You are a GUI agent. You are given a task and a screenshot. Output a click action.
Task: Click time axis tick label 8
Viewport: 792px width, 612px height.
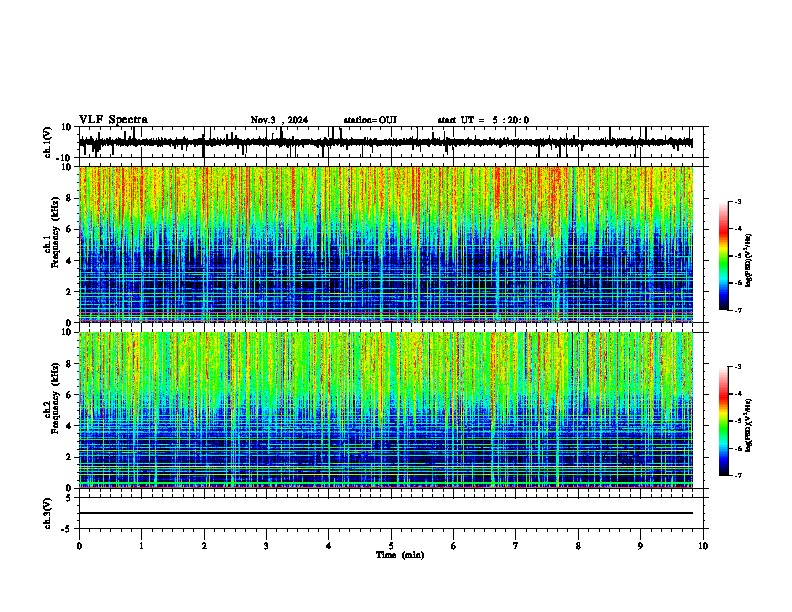[578, 546]
